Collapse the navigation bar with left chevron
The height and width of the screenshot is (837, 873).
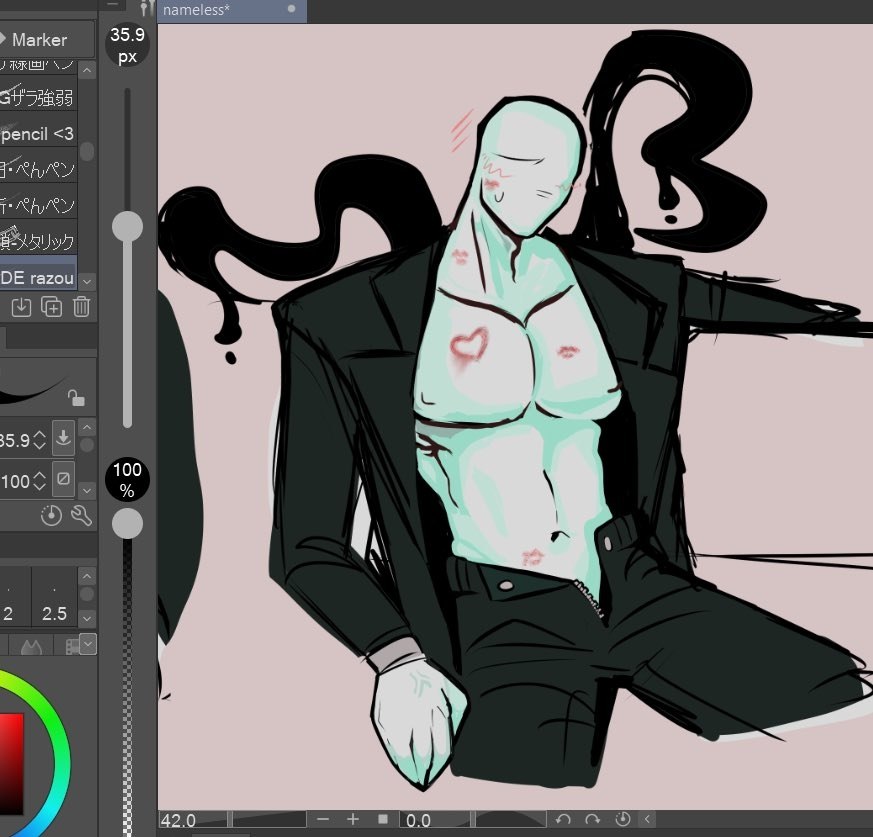[647, 819]
